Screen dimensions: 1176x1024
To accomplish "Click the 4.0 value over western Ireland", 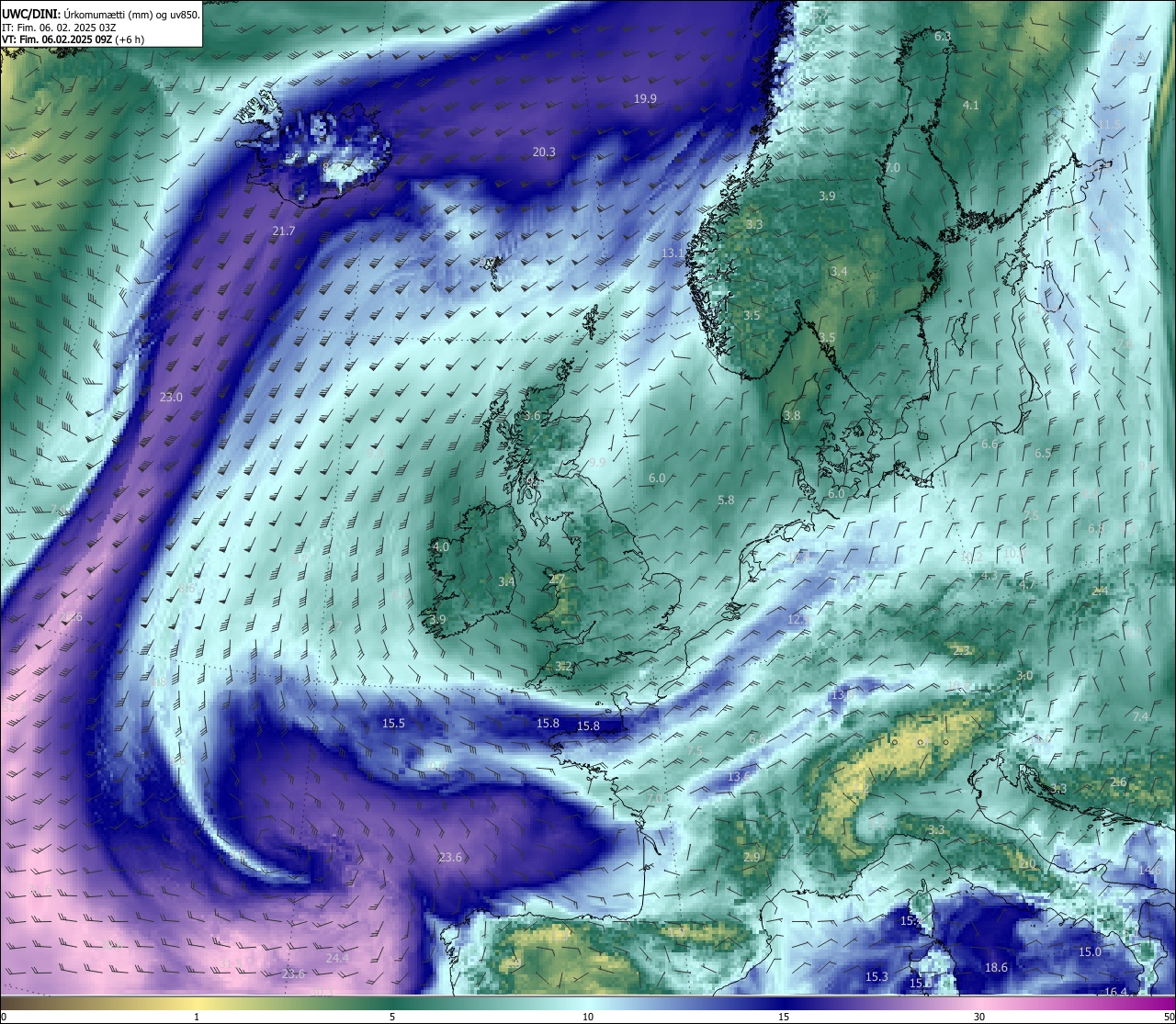I will [441, 547].
